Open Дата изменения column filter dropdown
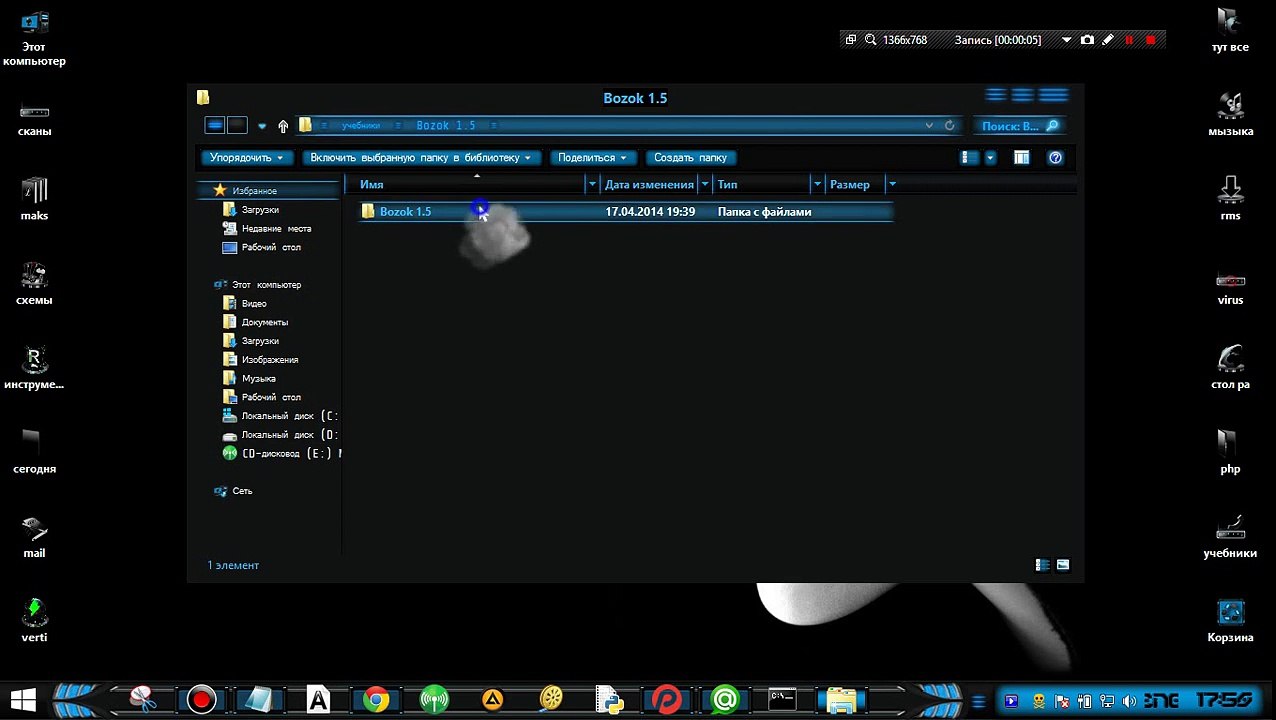Image resolution: width=1276 pixels, height=720 pixels. [x=705, y=185]
